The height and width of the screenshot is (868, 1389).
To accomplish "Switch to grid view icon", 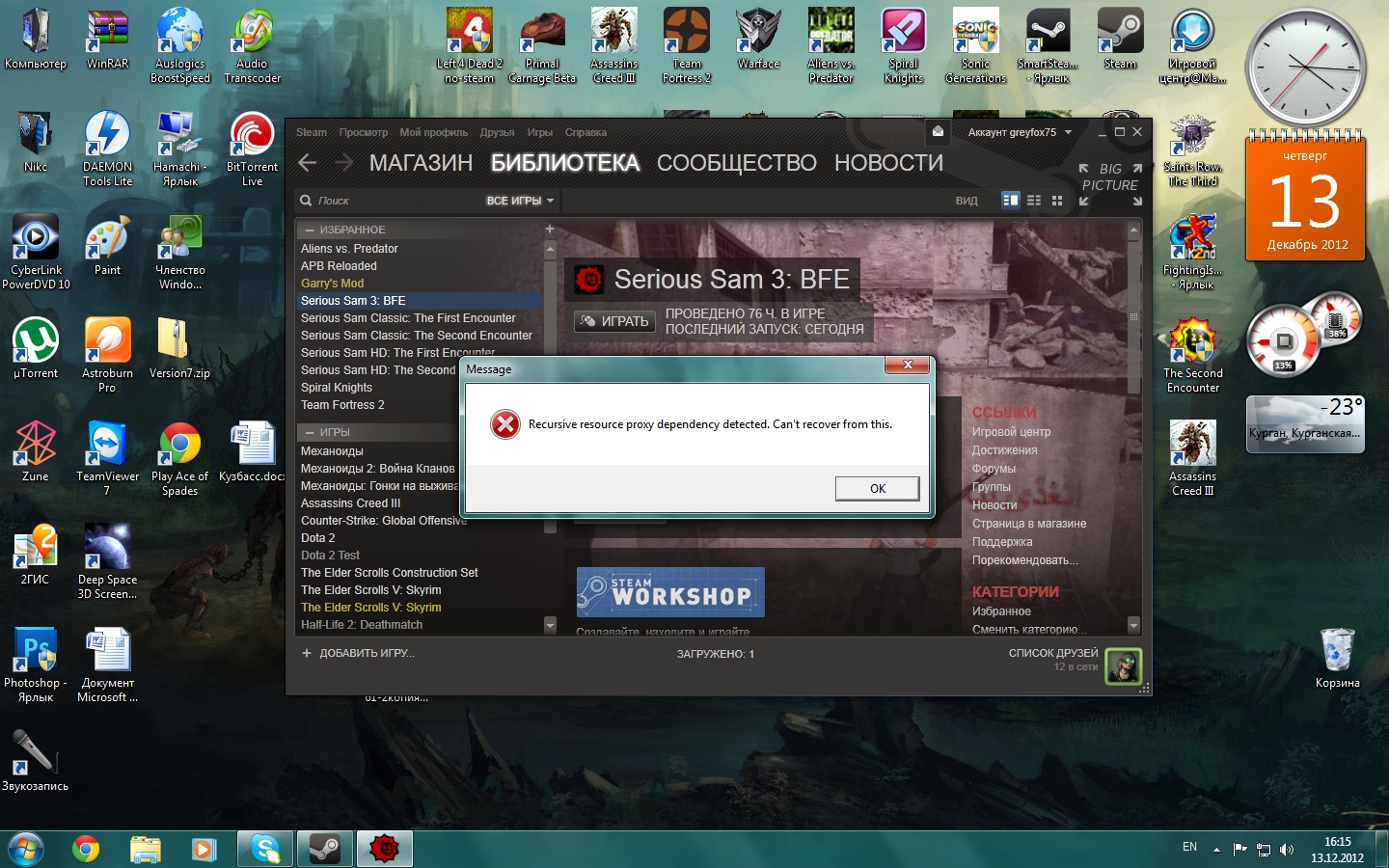I will tap(1057, 201).
